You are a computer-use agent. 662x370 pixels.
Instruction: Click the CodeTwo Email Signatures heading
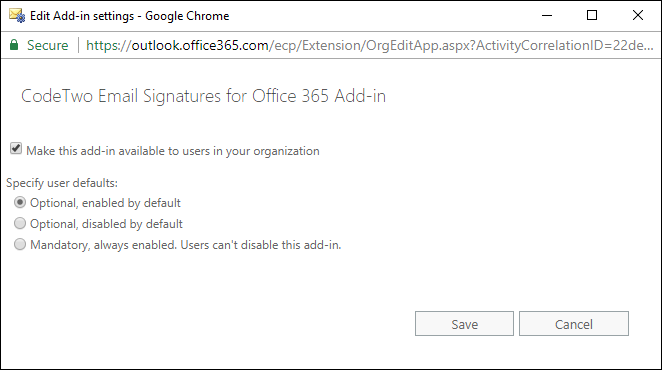pyautogui.click(x=203, y=96)
